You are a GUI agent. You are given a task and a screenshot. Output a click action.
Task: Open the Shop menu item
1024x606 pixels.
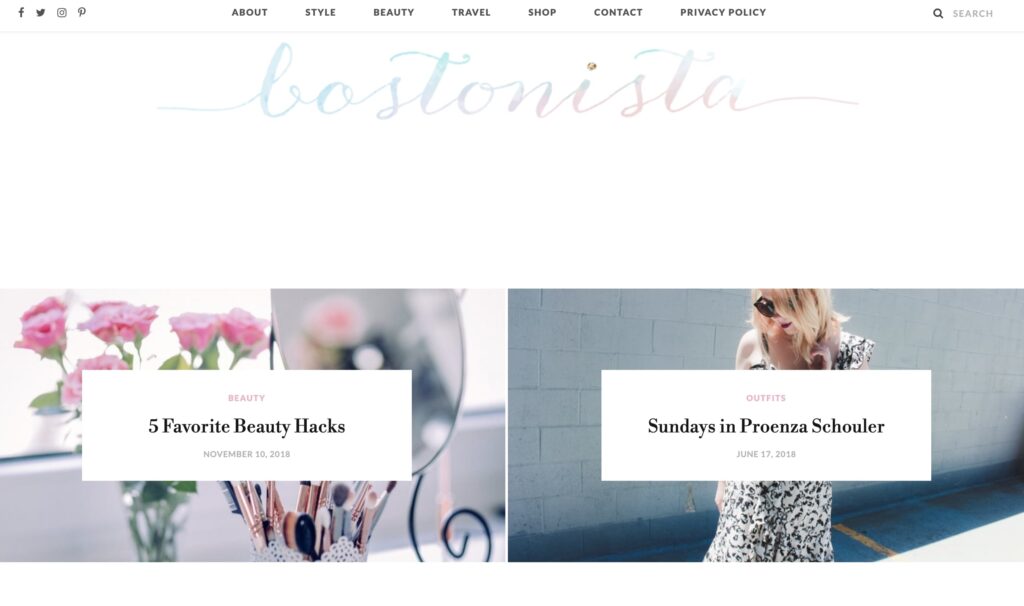542,12
